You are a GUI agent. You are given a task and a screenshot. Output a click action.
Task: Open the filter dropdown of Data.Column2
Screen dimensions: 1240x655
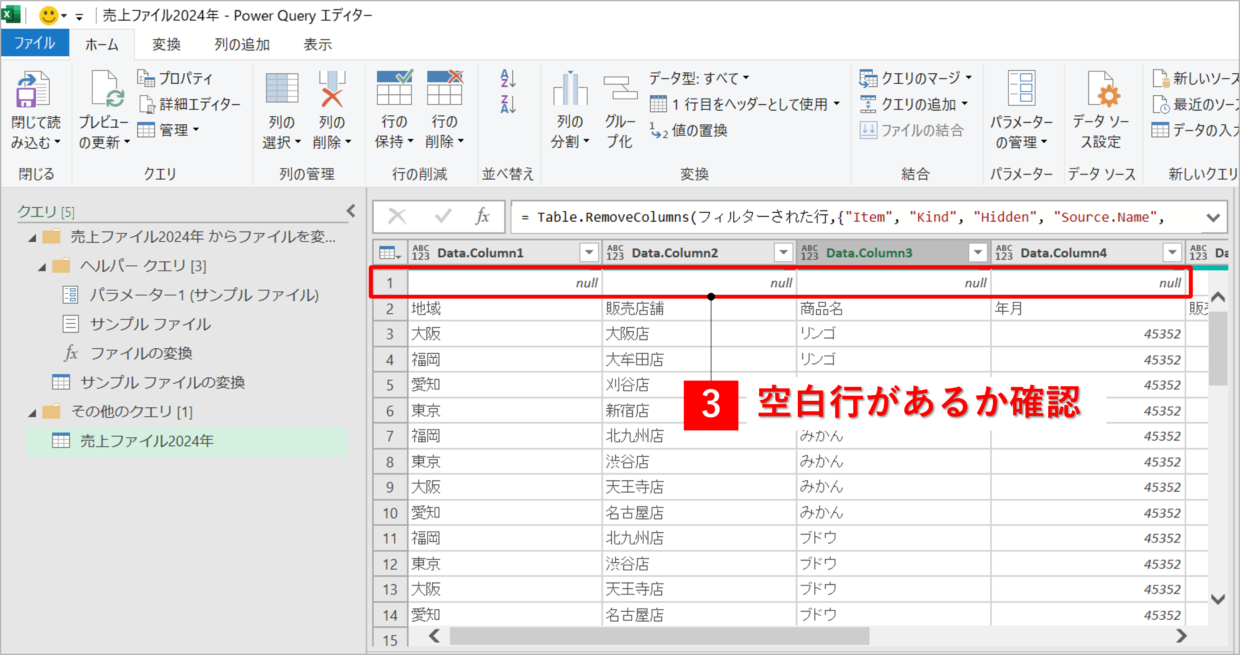pos(784,254)
